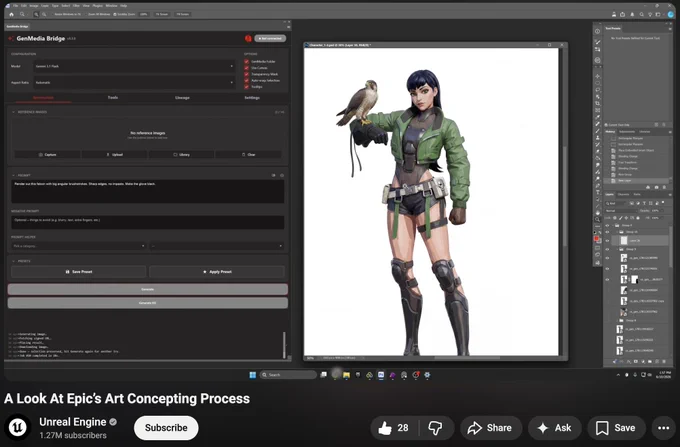This screenshot has height=447, width=680.
Task: Select the Elliptical Marquee tool
Action: tap(598, 83)
